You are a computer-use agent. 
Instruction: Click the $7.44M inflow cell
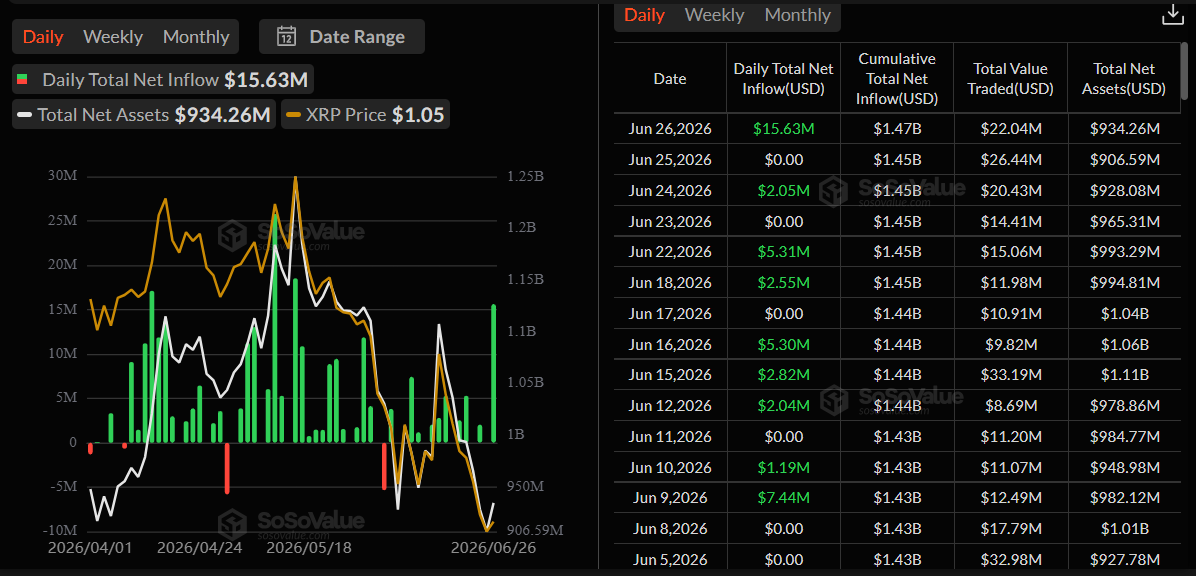point(783,498)
